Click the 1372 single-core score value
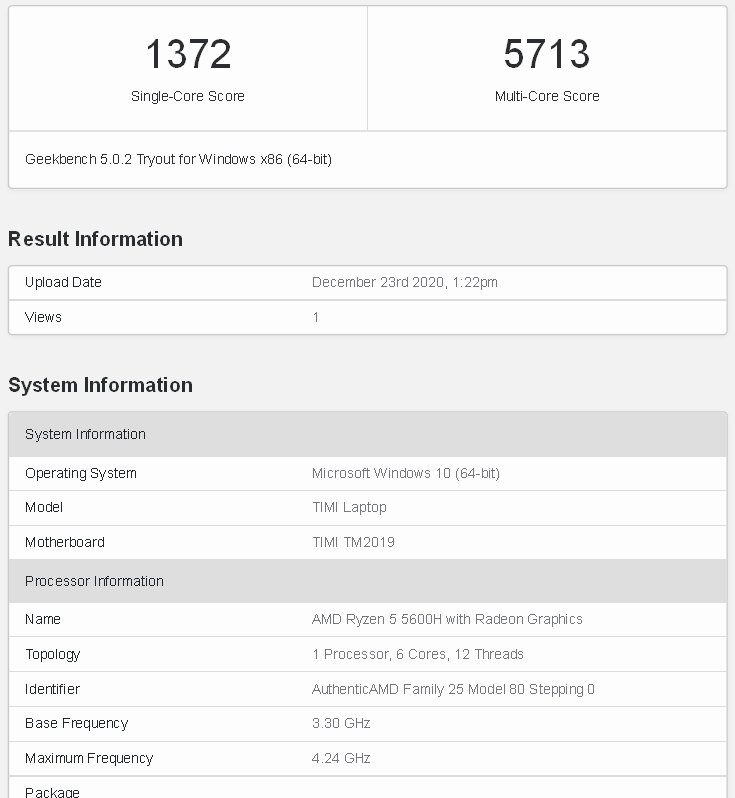This screenshot has width=735, height=798. 188,54
